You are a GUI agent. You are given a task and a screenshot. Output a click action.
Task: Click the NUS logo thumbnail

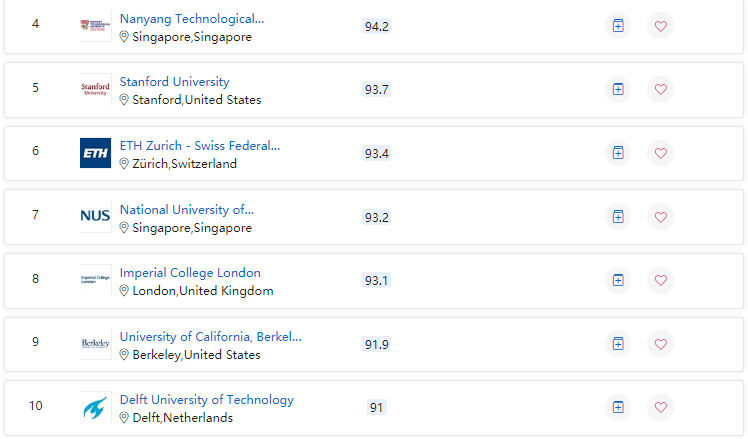coord(95,216)
